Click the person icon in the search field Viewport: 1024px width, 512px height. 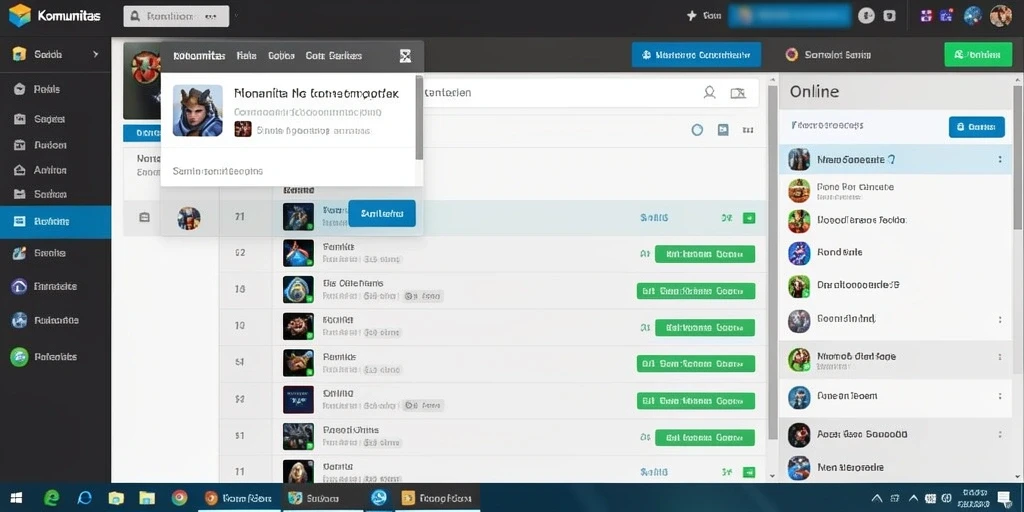click(709, 93)
